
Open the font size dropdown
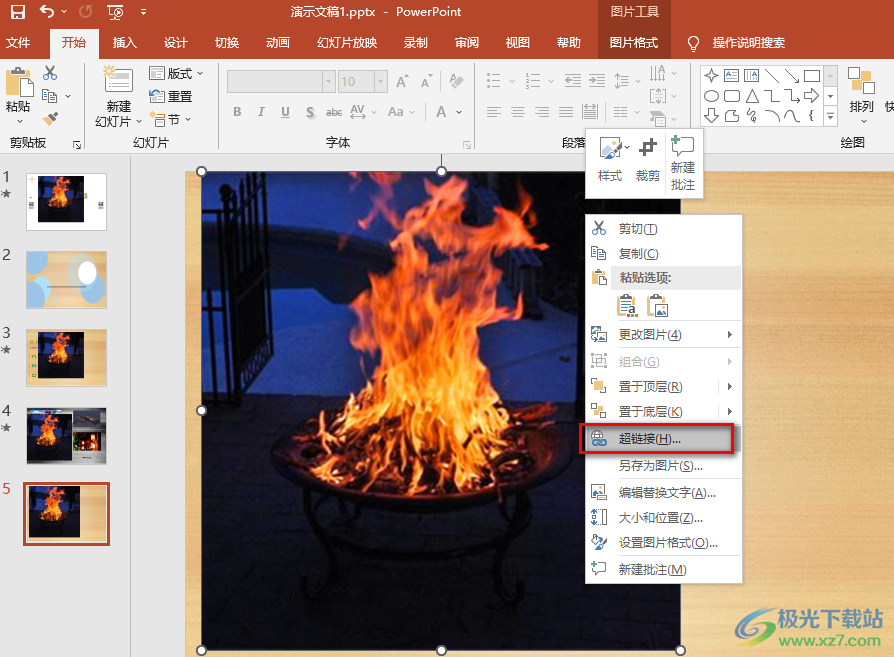pyautogui.click(x=381, y=82)
